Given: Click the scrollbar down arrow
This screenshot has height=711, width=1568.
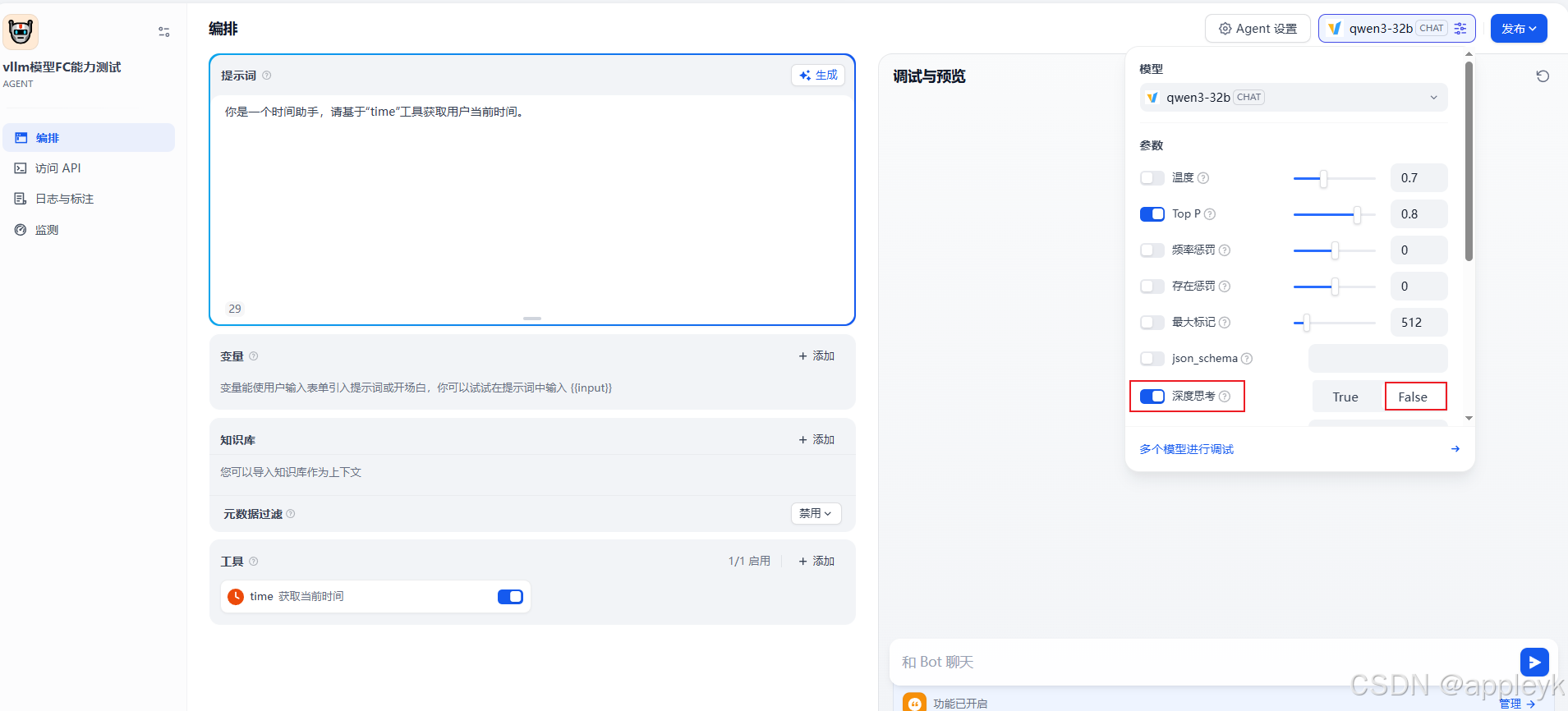Looking at the screenshot, I should pyautogui.click(x=1469, y=418).
